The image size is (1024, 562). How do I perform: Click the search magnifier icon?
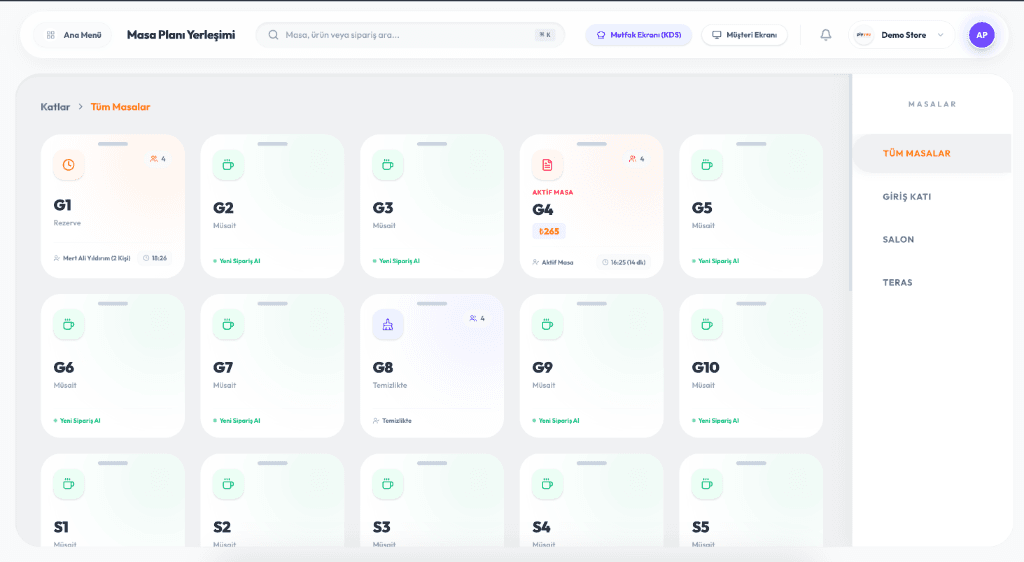(x=273, y=35)
